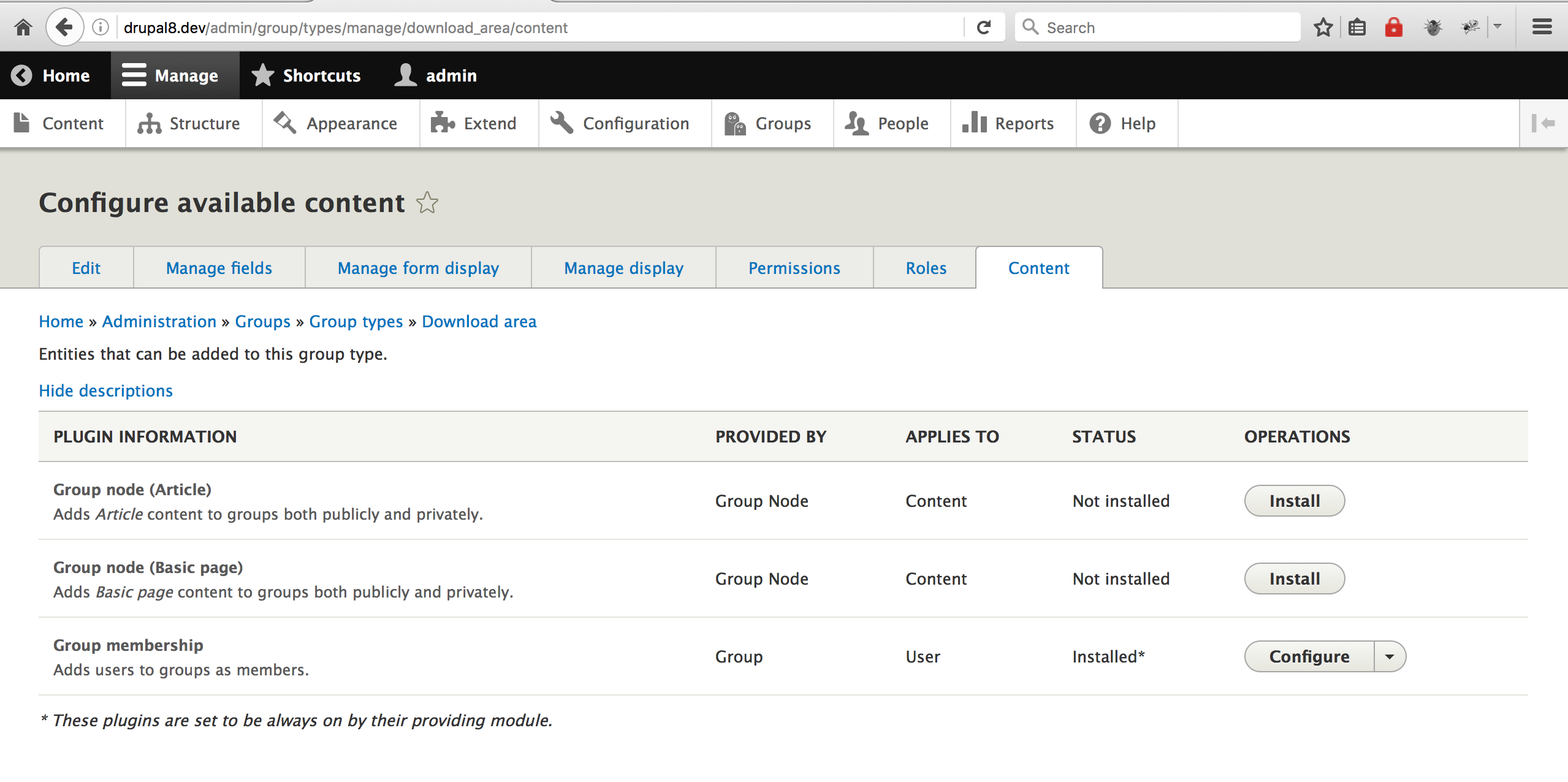The height and width of the screenshot is (782, 1568).
Task: Click the Group node (Basic page) plugin name
Action: (x=148, y=567)
